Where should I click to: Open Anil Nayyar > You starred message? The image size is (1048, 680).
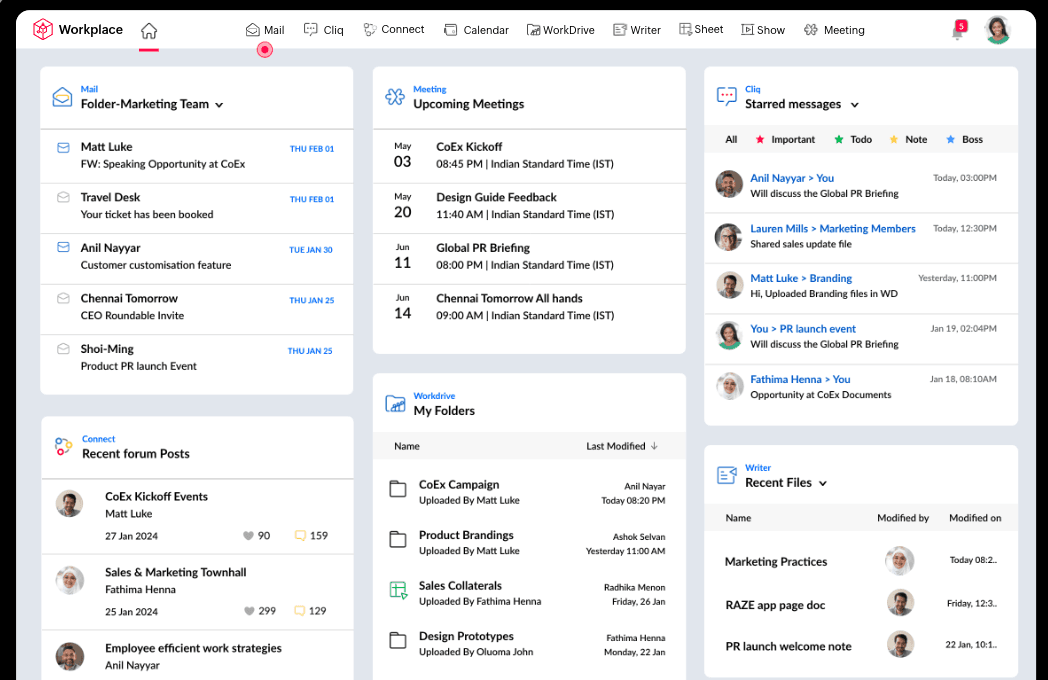click(861, 186)
